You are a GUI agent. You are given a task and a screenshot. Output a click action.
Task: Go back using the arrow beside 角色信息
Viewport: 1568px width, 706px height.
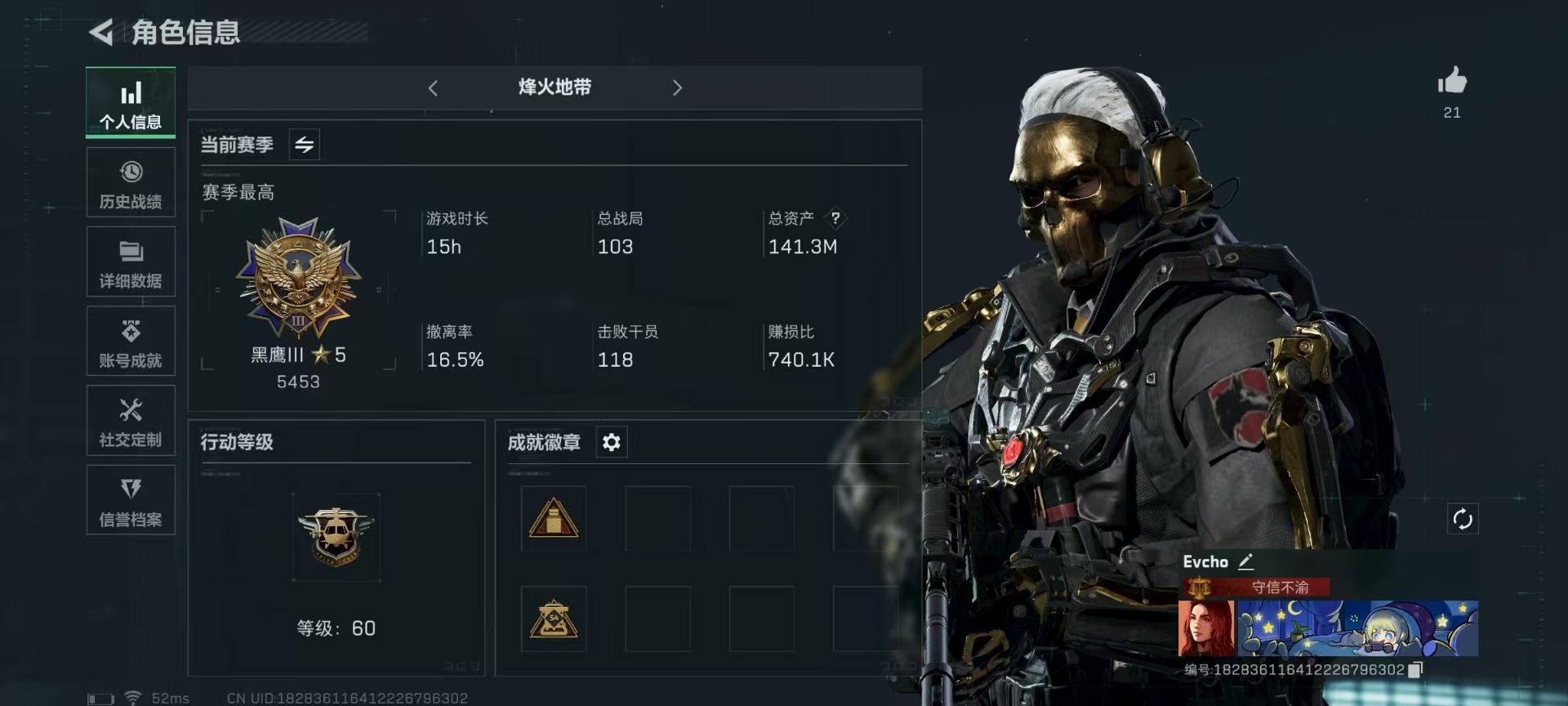[x=100, y=33]
